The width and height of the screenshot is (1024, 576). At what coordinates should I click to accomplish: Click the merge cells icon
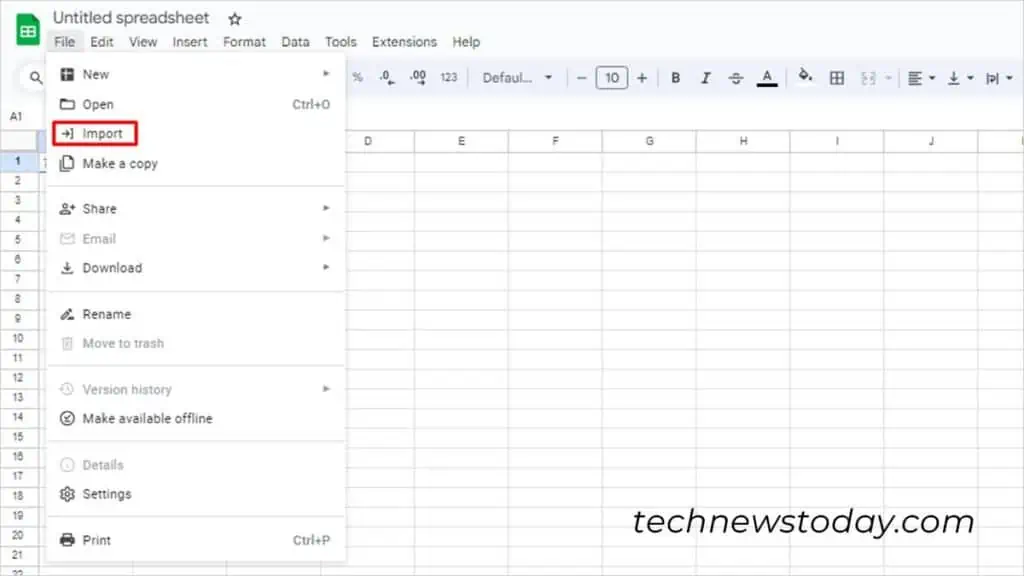pyautogui.click(x=868, y=78)
